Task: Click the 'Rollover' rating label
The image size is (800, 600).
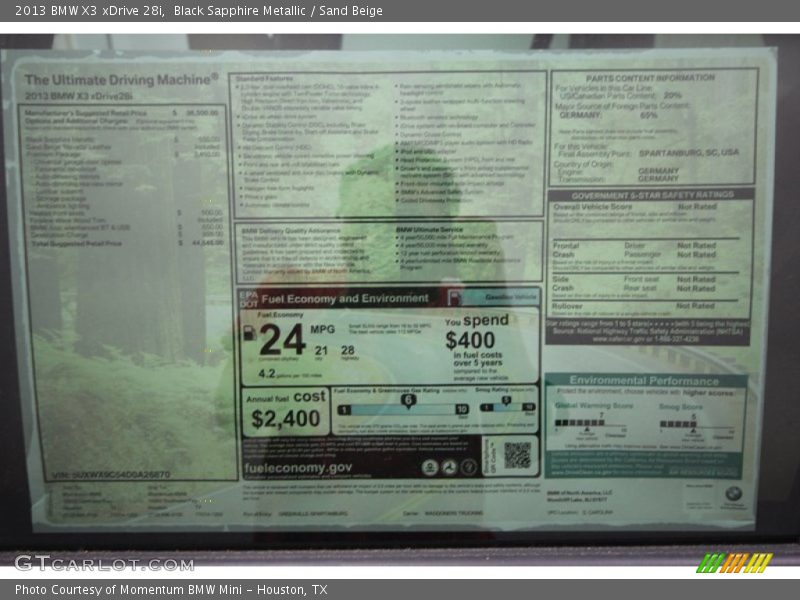Action: pos(567,306)
